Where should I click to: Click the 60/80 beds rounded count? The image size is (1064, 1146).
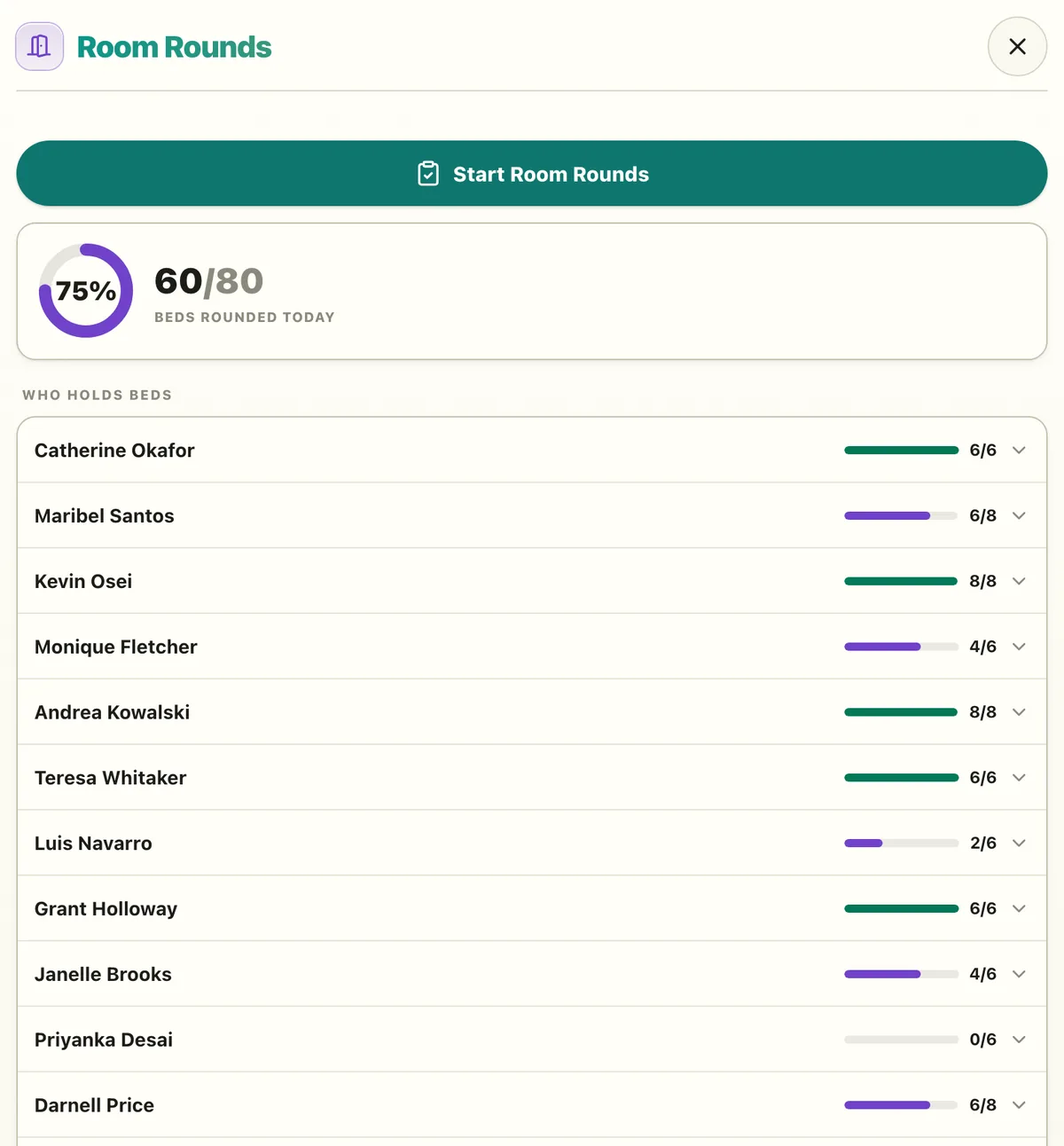(x=208, y=281)
